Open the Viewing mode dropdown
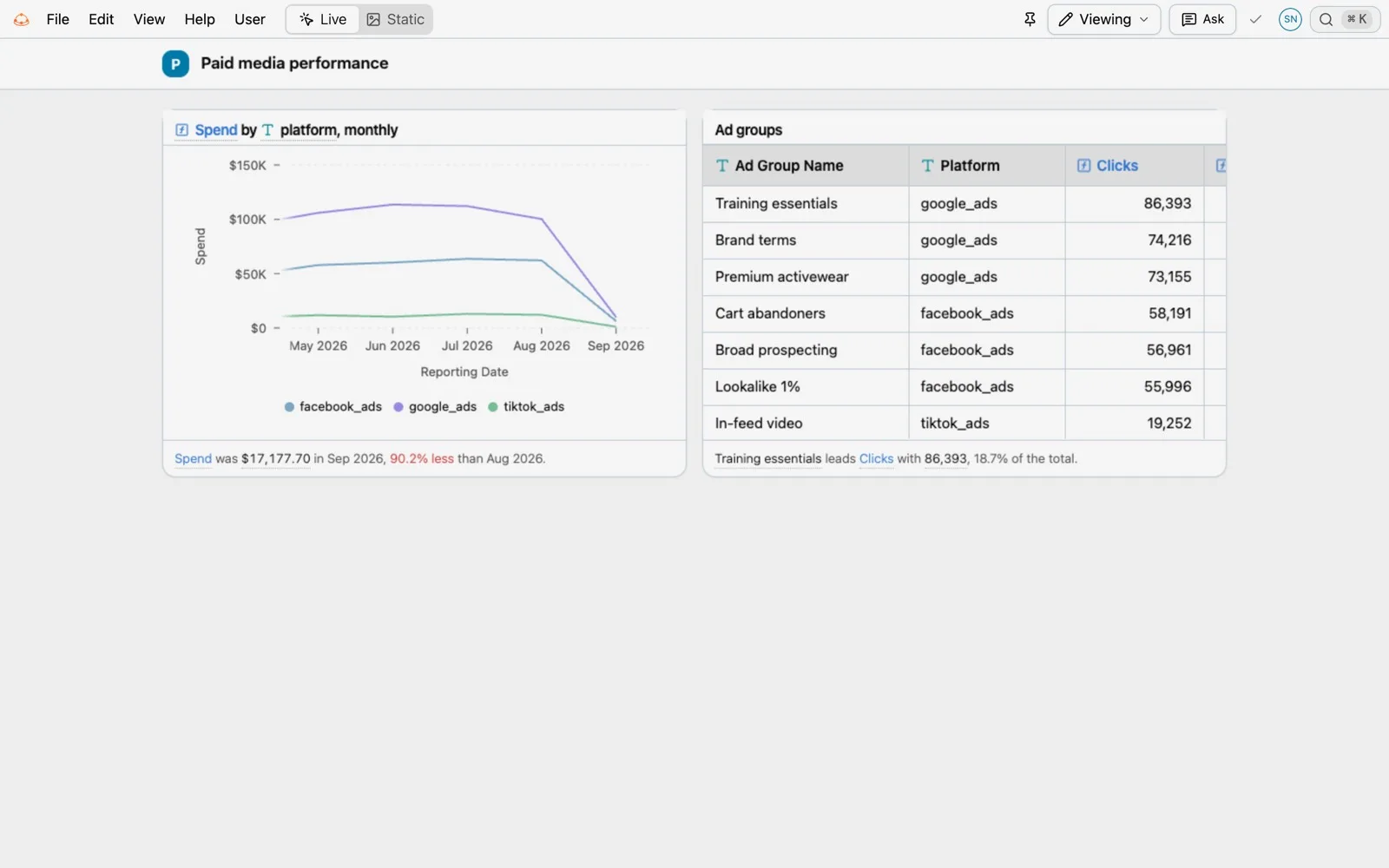The height and width of the screenshot is (868, 1389). [x=1103, y=19]
